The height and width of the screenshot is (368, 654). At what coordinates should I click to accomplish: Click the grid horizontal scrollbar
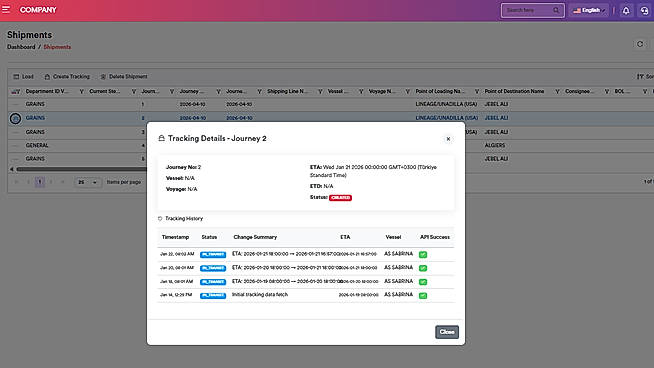tap(81, 169)
